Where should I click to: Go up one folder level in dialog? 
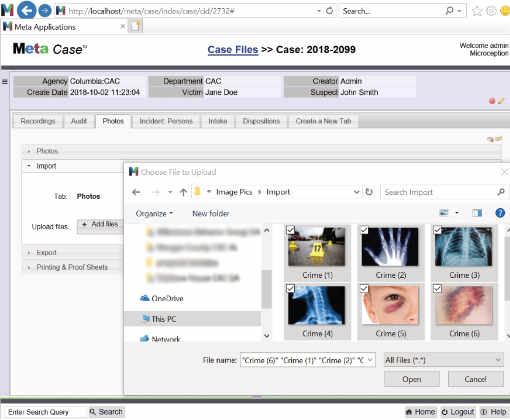click(x=183, y=192)
